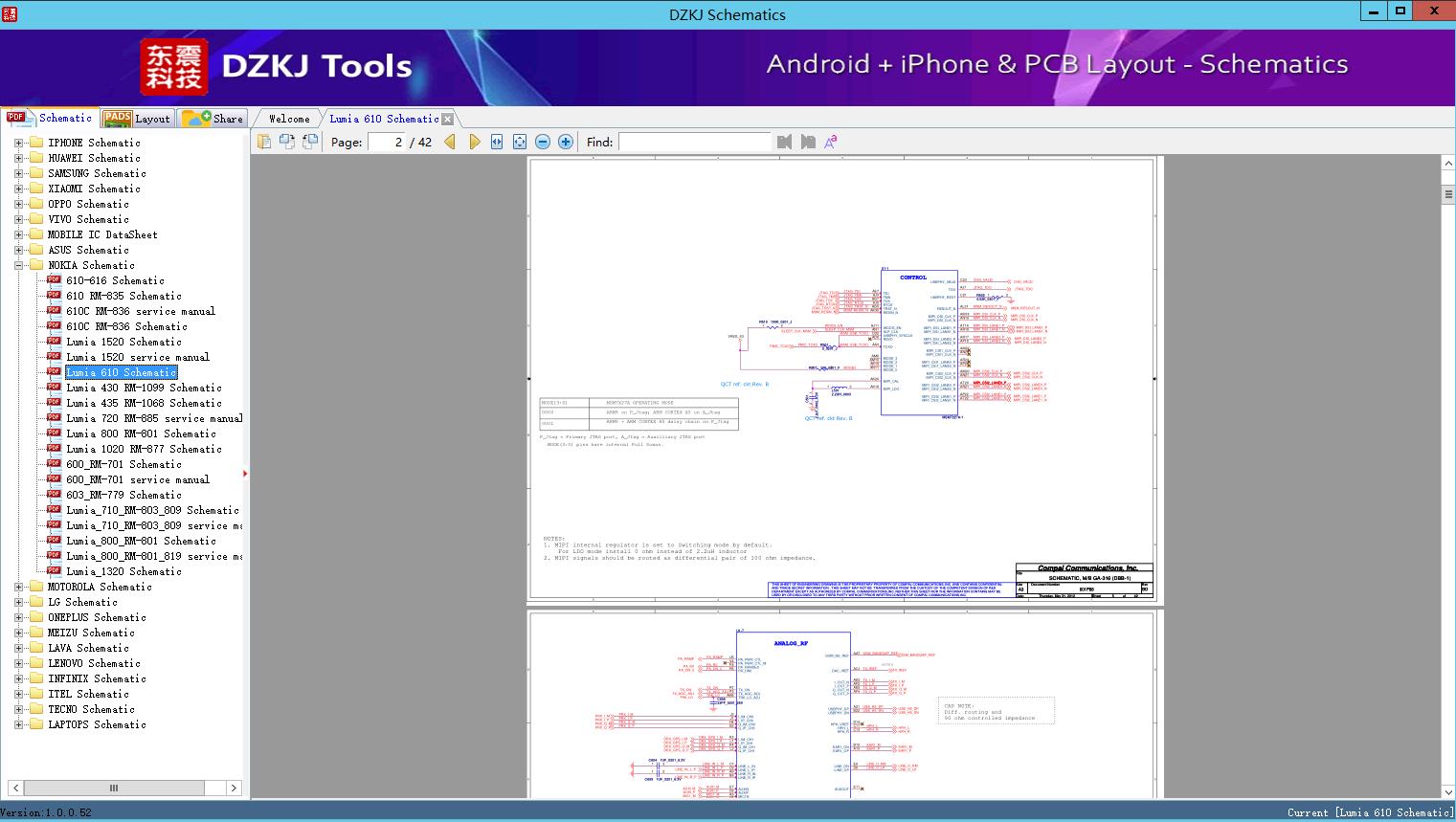Expand the SAMSUNG Schematic folder
The height and width of the screenshot is (822, 1456).
coord(18,173)
